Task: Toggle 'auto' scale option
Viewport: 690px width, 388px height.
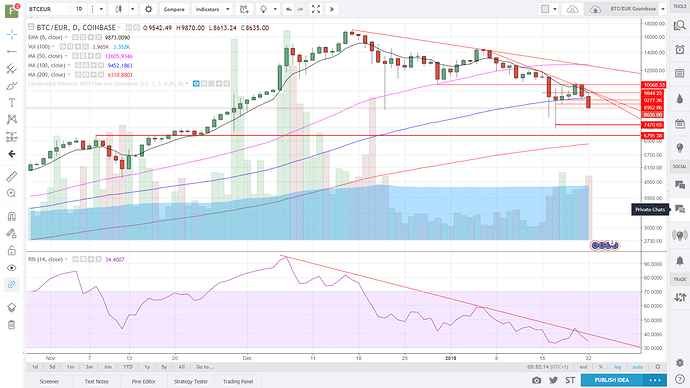Action: pos(638,367)
